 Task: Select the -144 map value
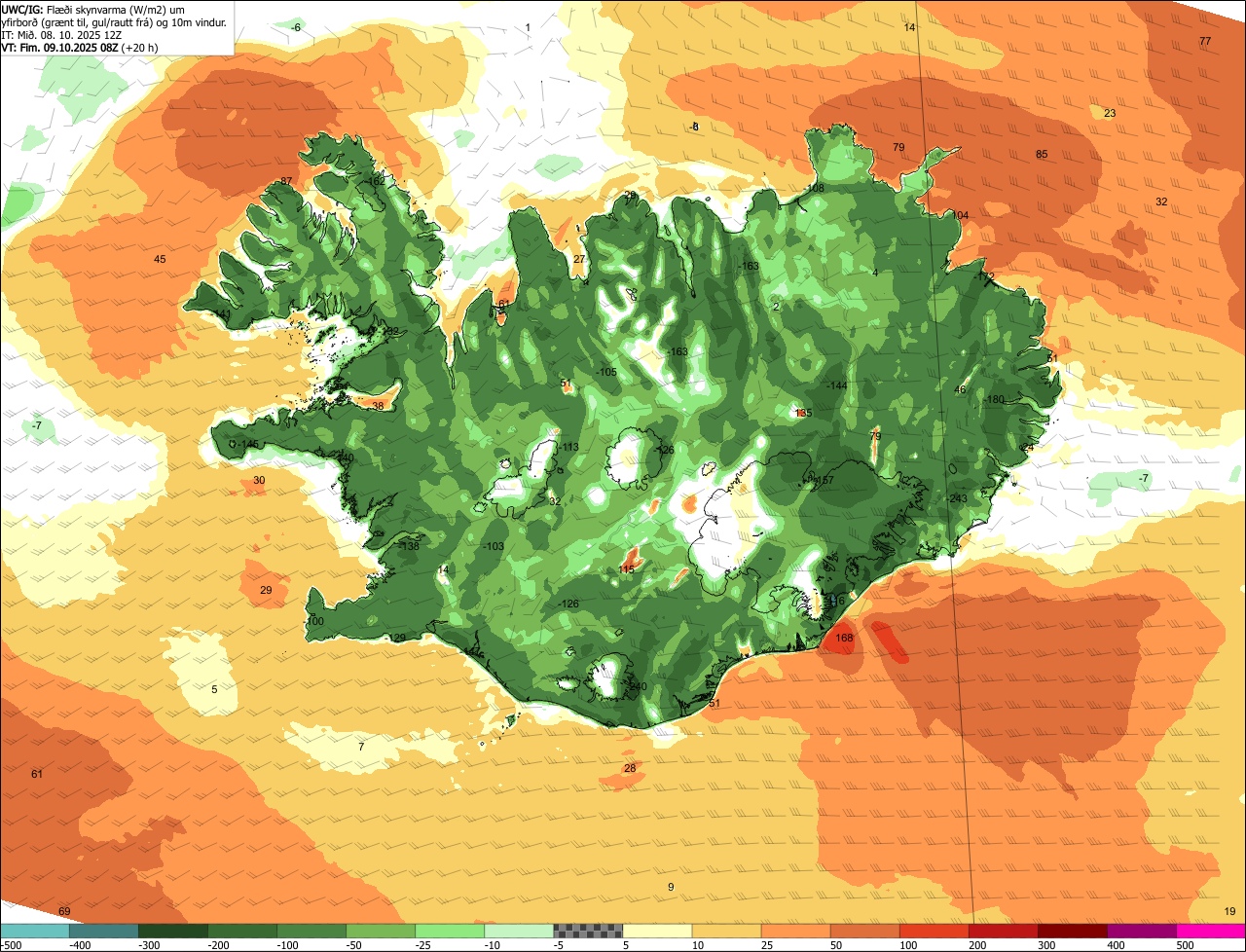coord(836,386)
